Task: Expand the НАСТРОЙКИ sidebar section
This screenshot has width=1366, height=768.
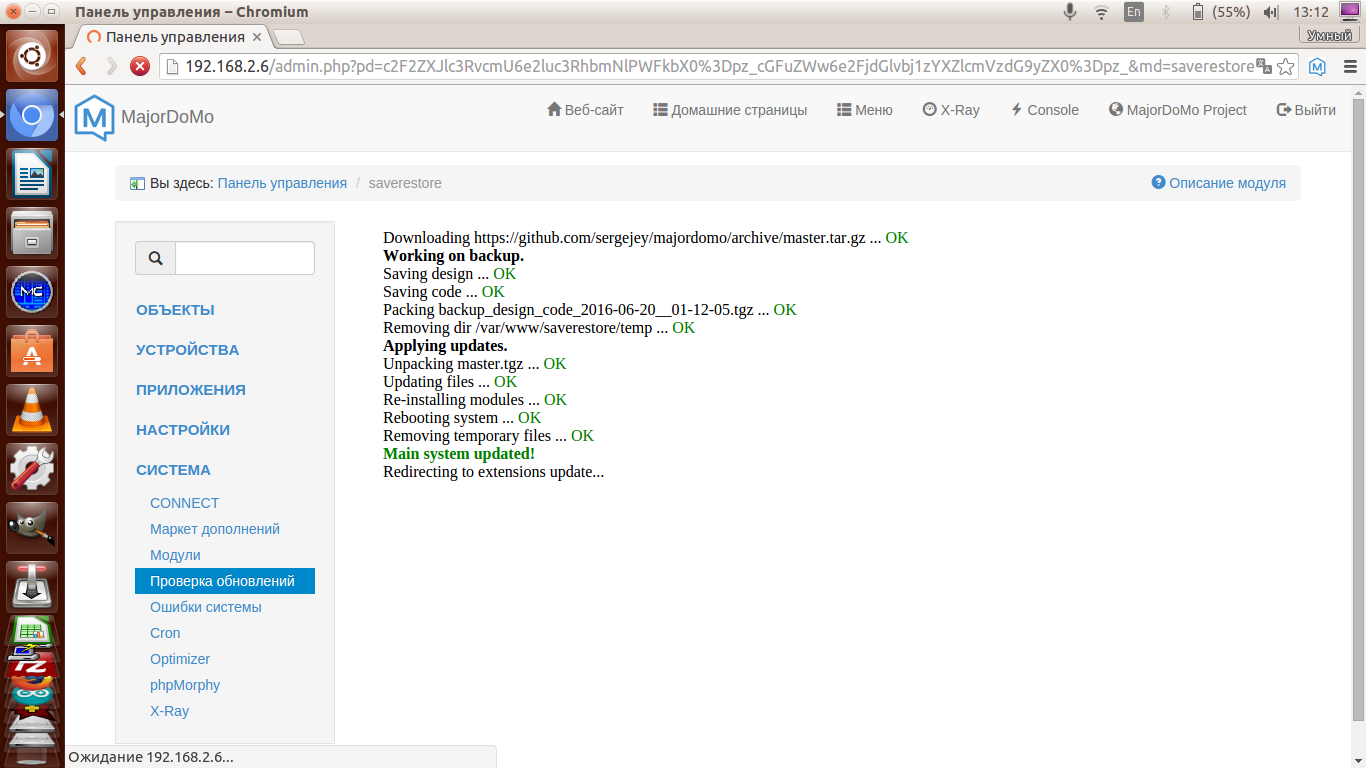Action: 183,430
